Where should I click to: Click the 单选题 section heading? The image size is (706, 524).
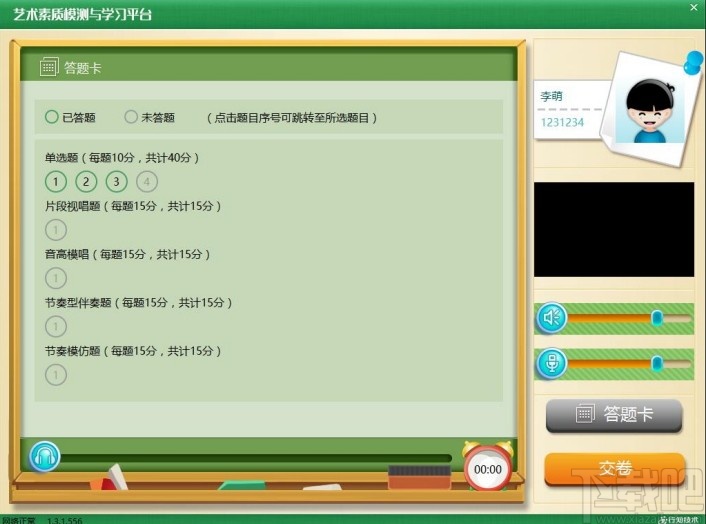pos(122,158)
